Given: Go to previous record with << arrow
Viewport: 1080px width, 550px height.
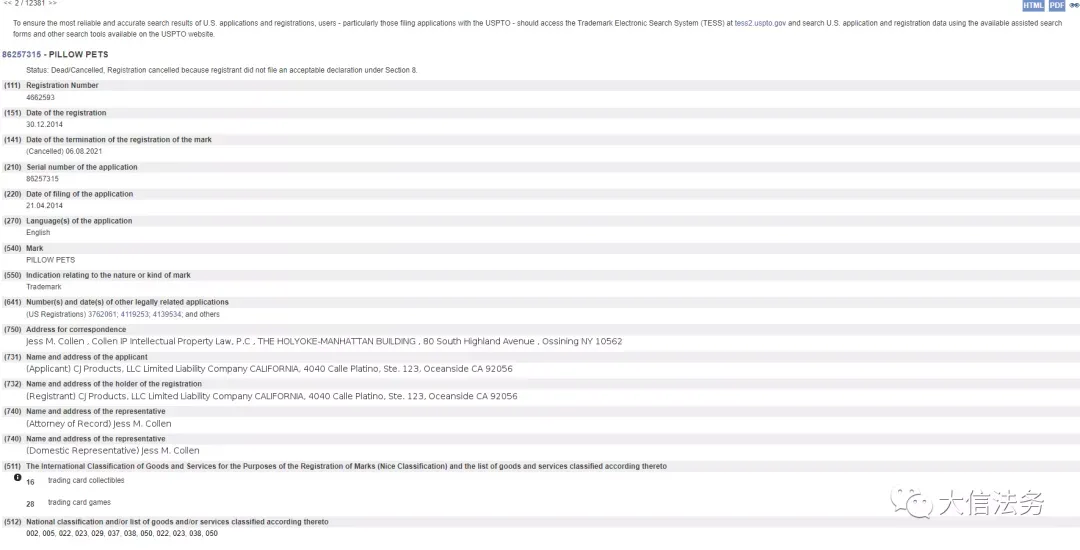Looking at the screenshot, I should (x=7, y=3).
